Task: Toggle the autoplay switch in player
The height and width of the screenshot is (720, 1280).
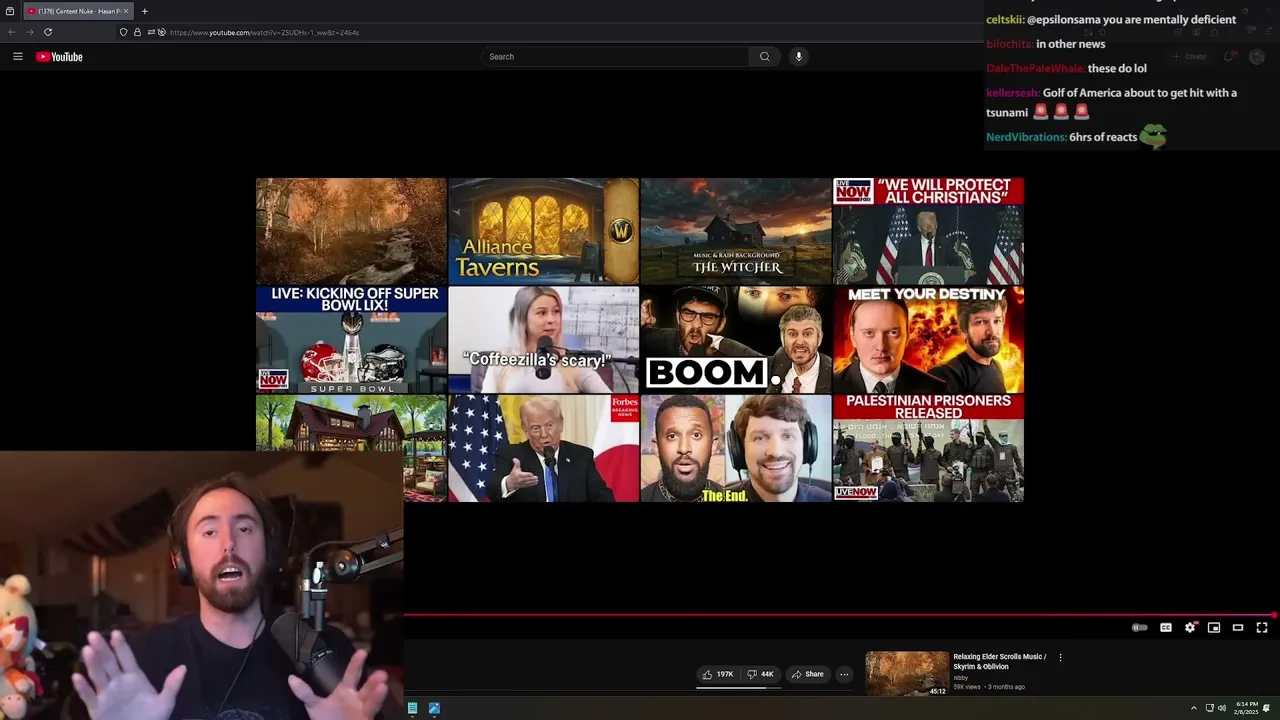Action: pyautogui.click(x=1139, y=628)
